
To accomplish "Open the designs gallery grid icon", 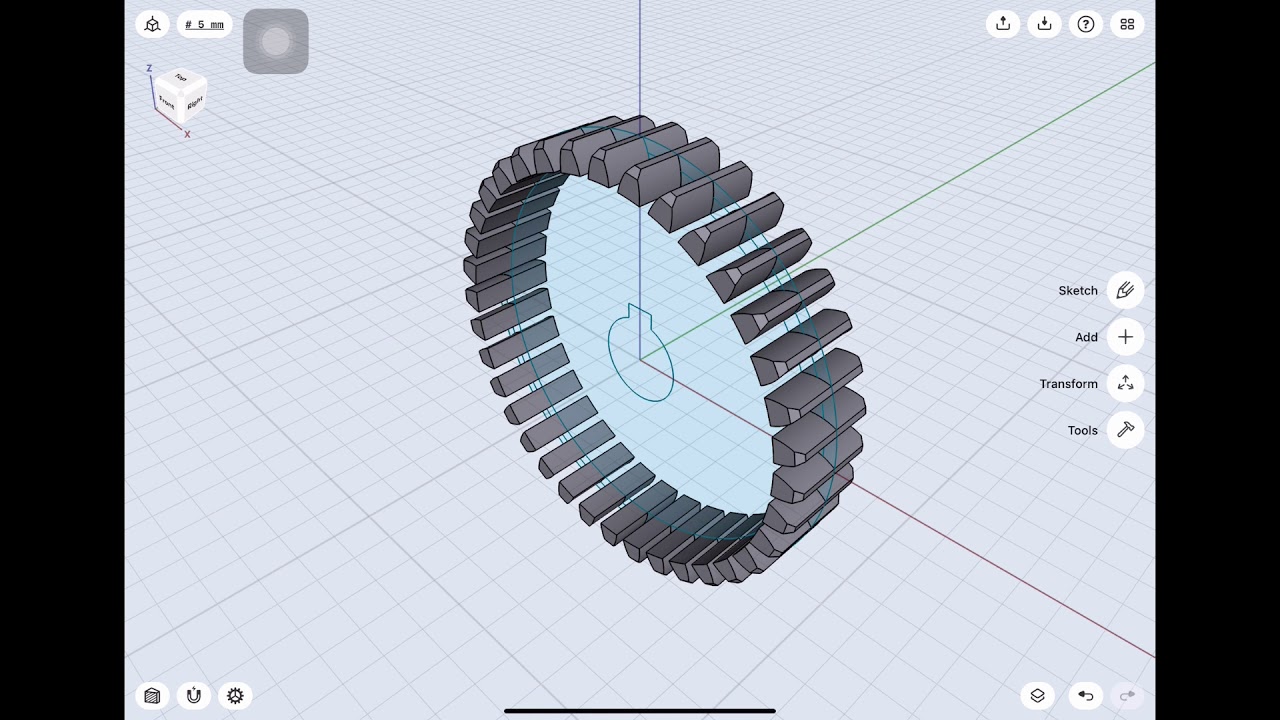I will click(1127, 24).
